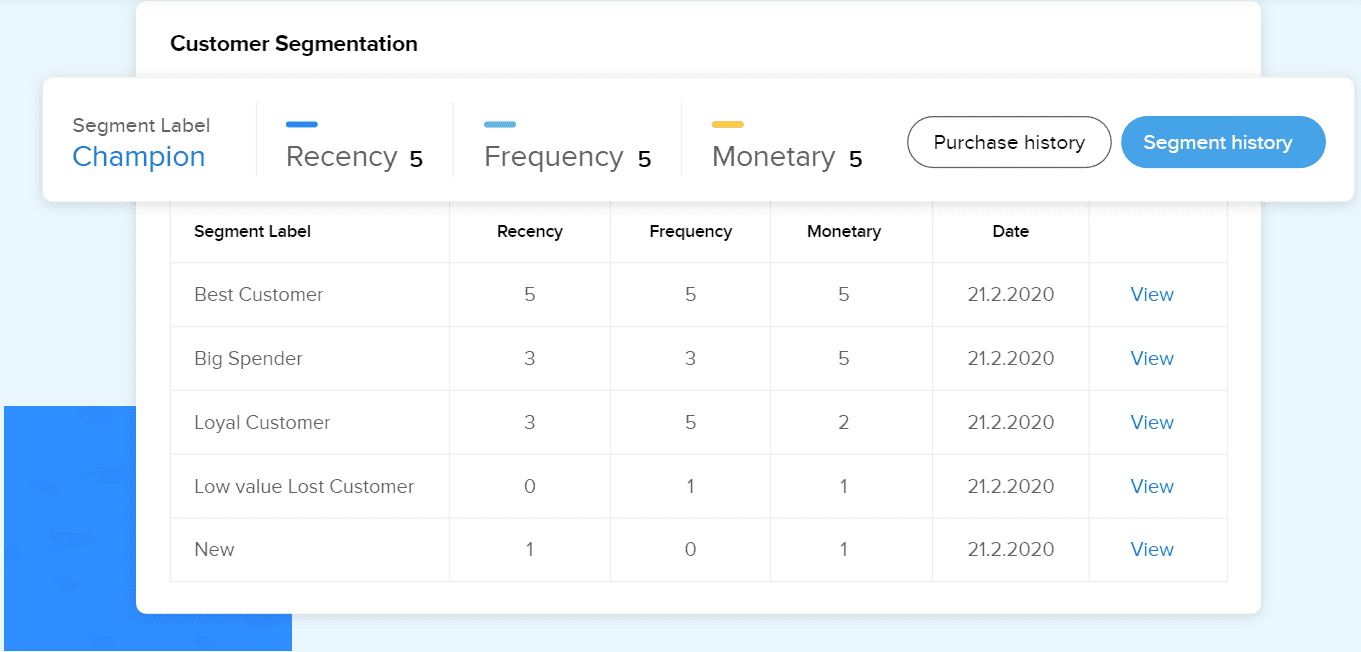This screenshot has width=1361, height=652.
Task: Open View link for Best Customer
Action: tap(1152, 294)
